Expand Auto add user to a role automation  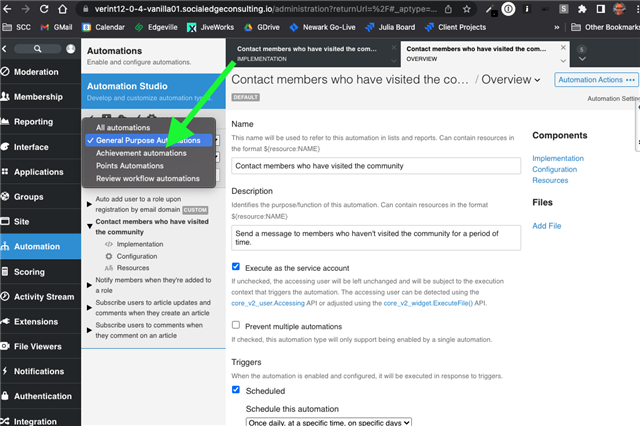[x=89, y=204]
